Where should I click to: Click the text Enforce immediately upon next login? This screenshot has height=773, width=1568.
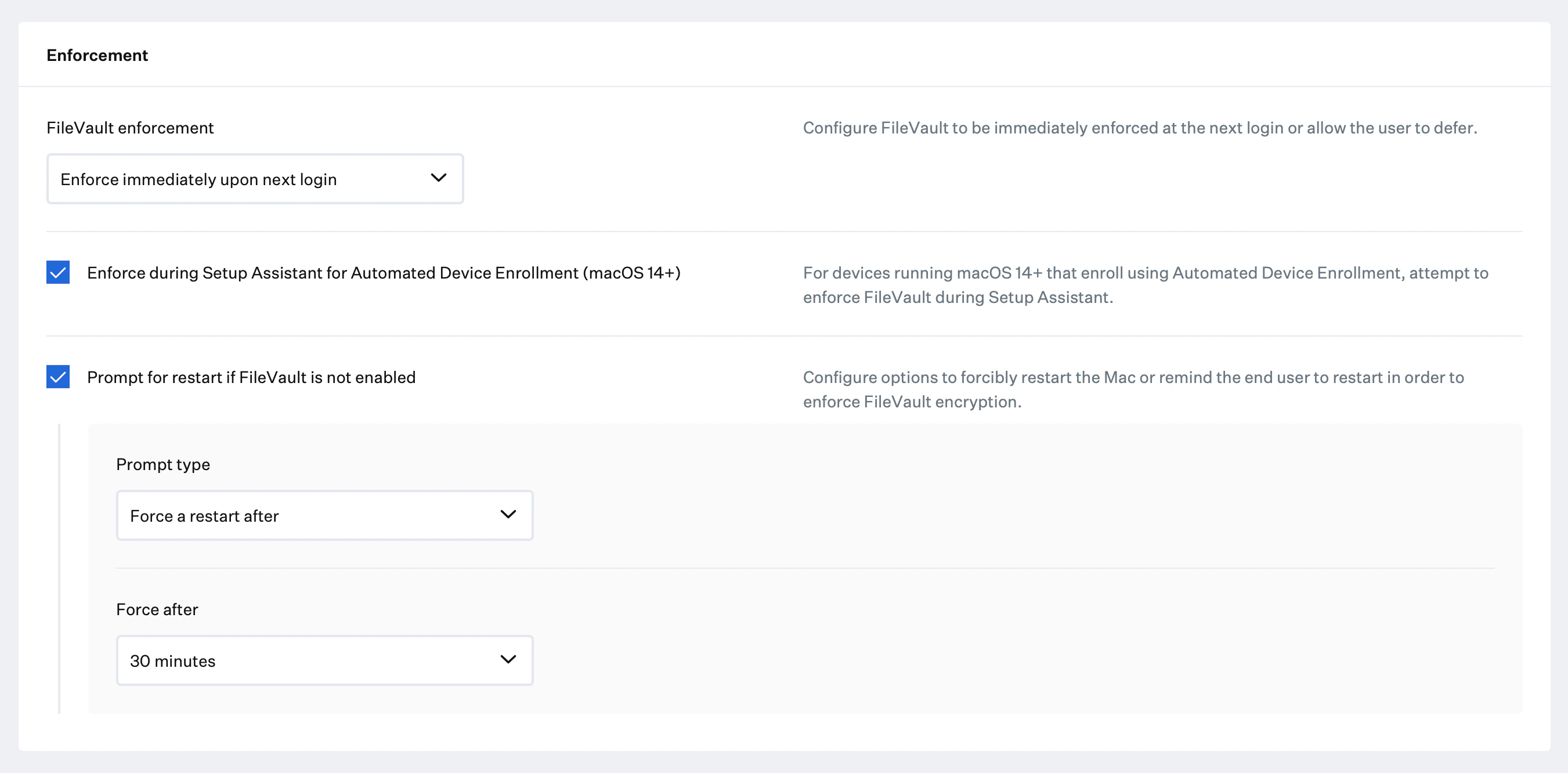(x=199, y=178)
